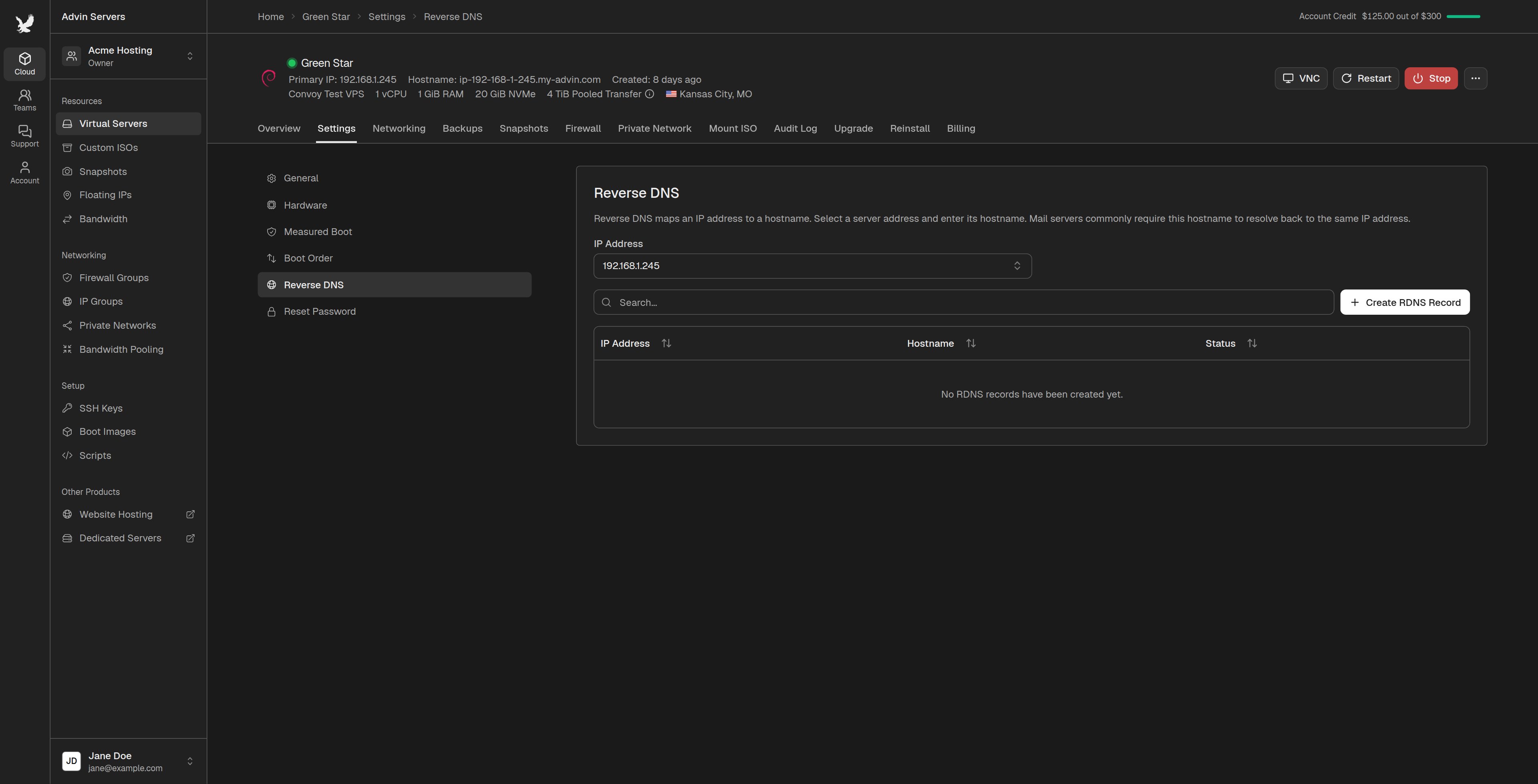Open the Support chat icon
Screen dimensions: 1538x784
tap(24, 136)
